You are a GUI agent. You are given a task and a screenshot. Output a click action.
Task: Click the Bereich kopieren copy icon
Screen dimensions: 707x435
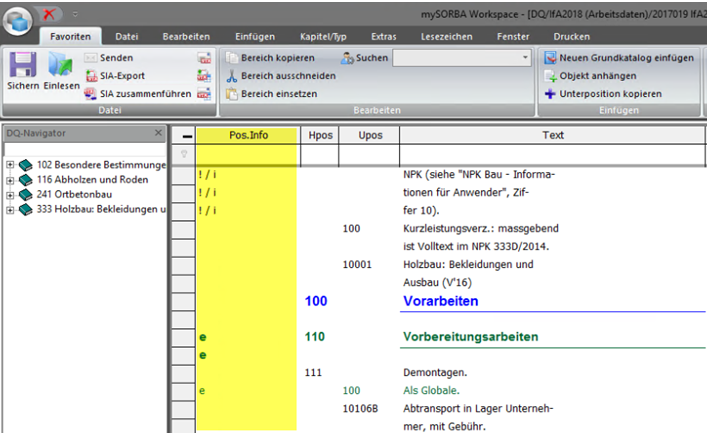point(232,58)
